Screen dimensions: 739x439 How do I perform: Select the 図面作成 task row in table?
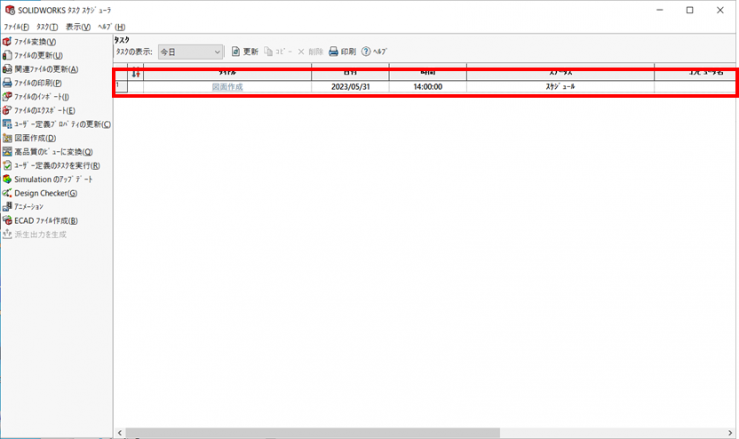point(228,87)
